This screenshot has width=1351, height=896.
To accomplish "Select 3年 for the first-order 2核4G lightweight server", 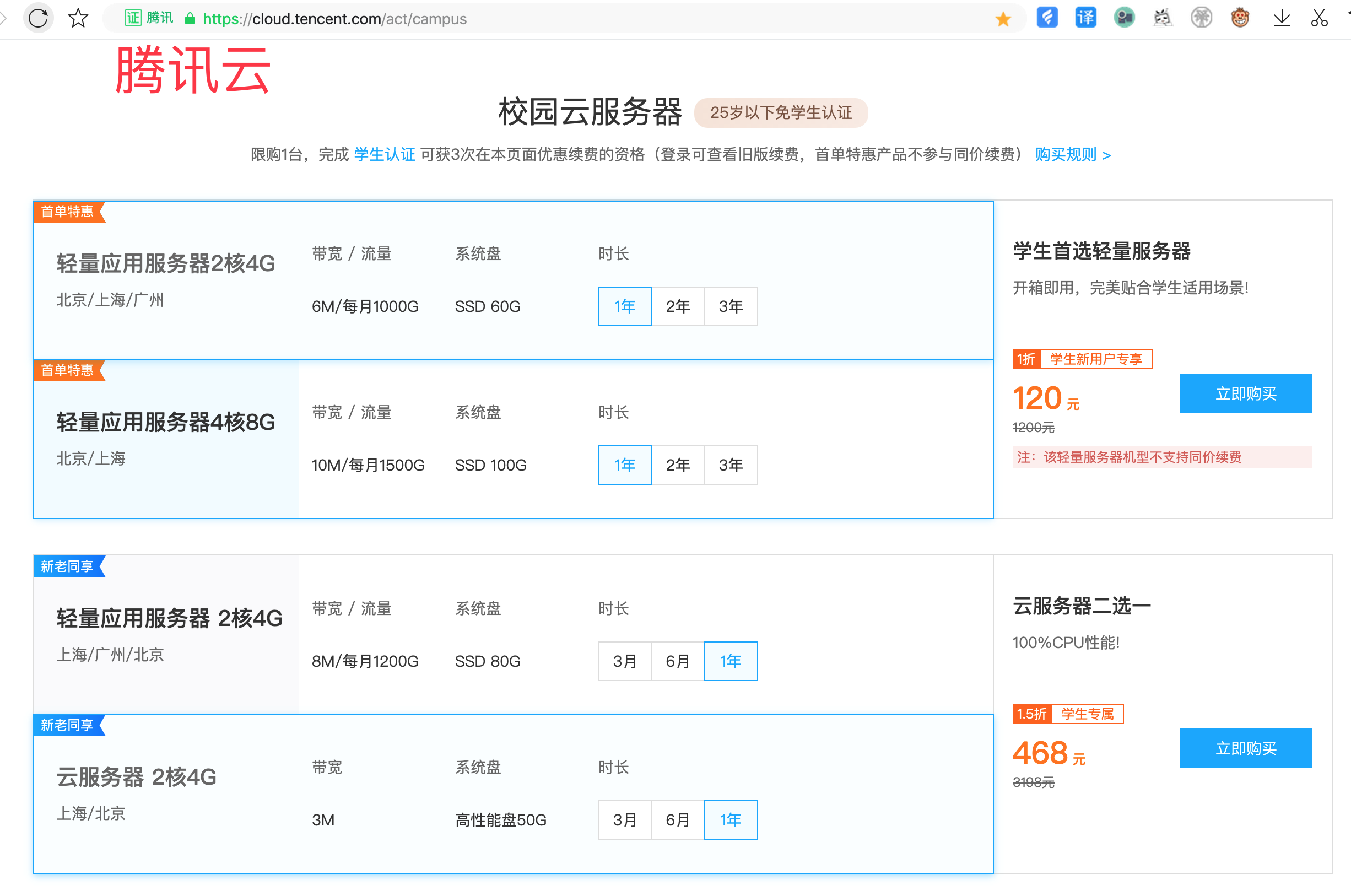I will (731, 306).
